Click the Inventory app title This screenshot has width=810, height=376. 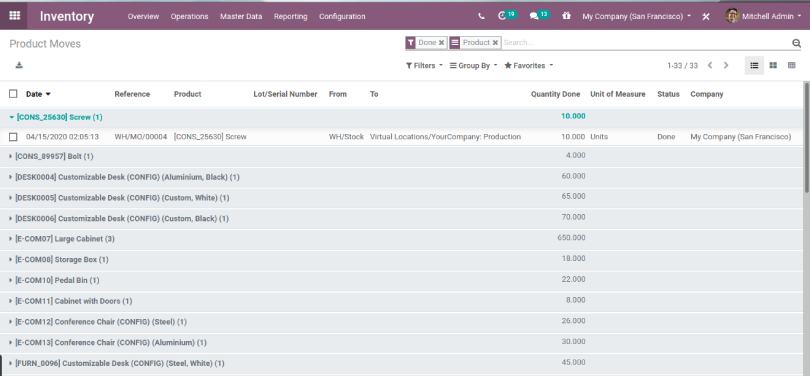tap(67, 17)
